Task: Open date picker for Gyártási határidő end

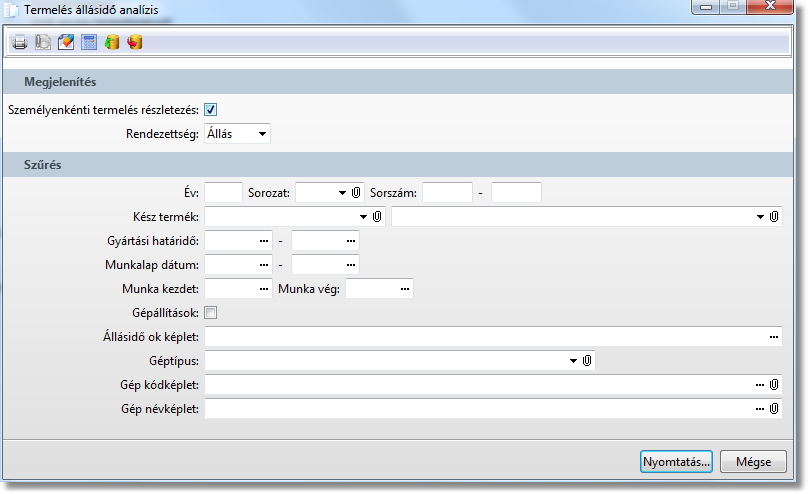Action: pyautogui.click(x=351, y=241)
